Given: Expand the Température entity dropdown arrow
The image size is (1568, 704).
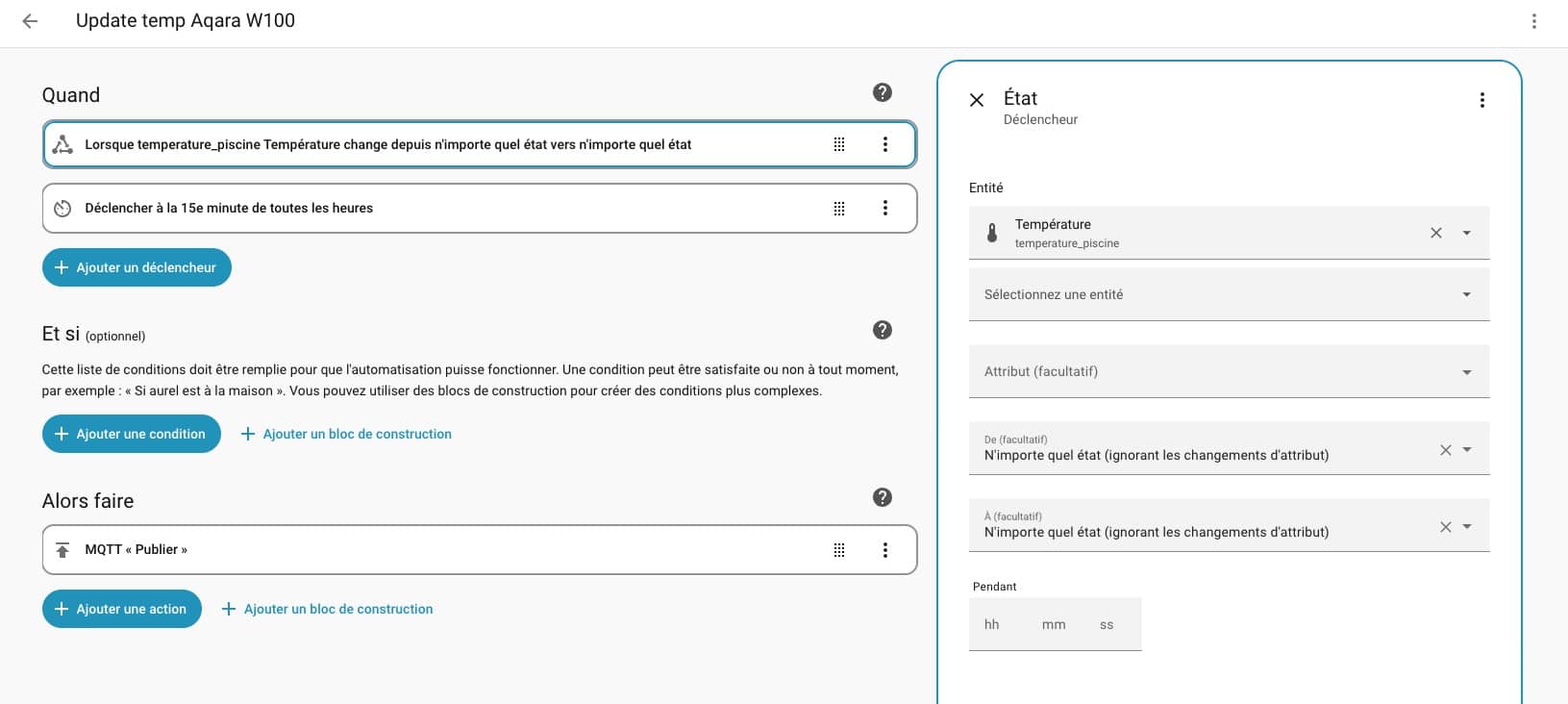Looking at the screenshot, I should pos(1467,233).
